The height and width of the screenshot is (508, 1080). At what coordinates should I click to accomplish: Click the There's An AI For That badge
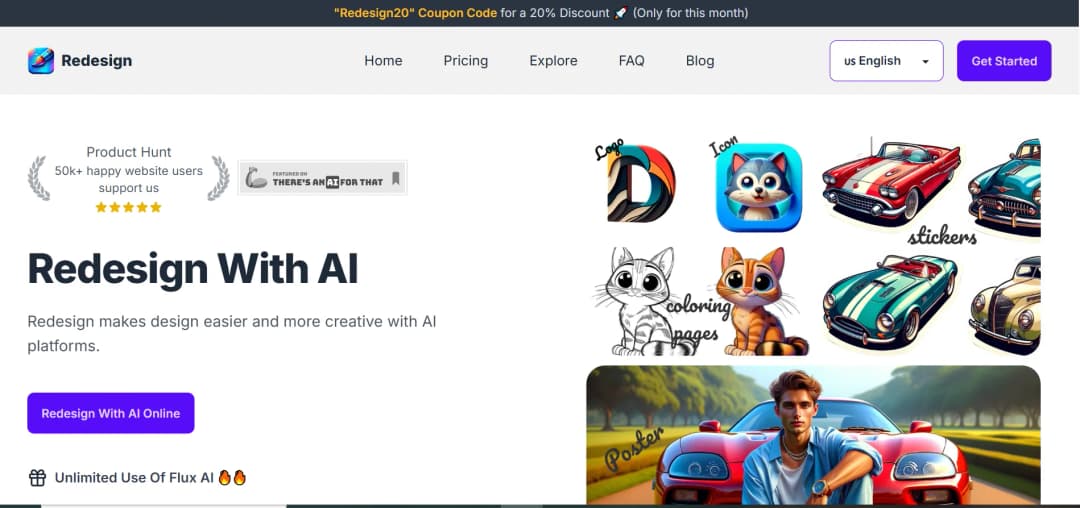coord(322,179)
